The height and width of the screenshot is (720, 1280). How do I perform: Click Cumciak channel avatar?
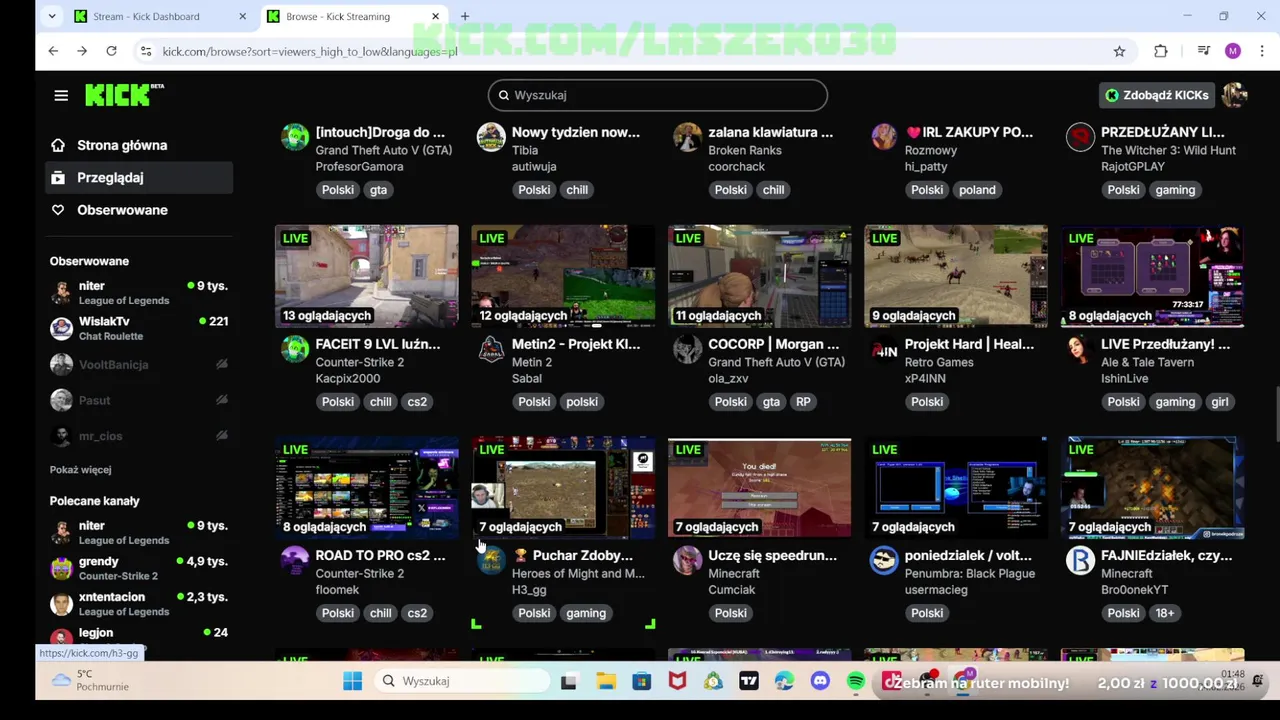[x=687, y=560]
